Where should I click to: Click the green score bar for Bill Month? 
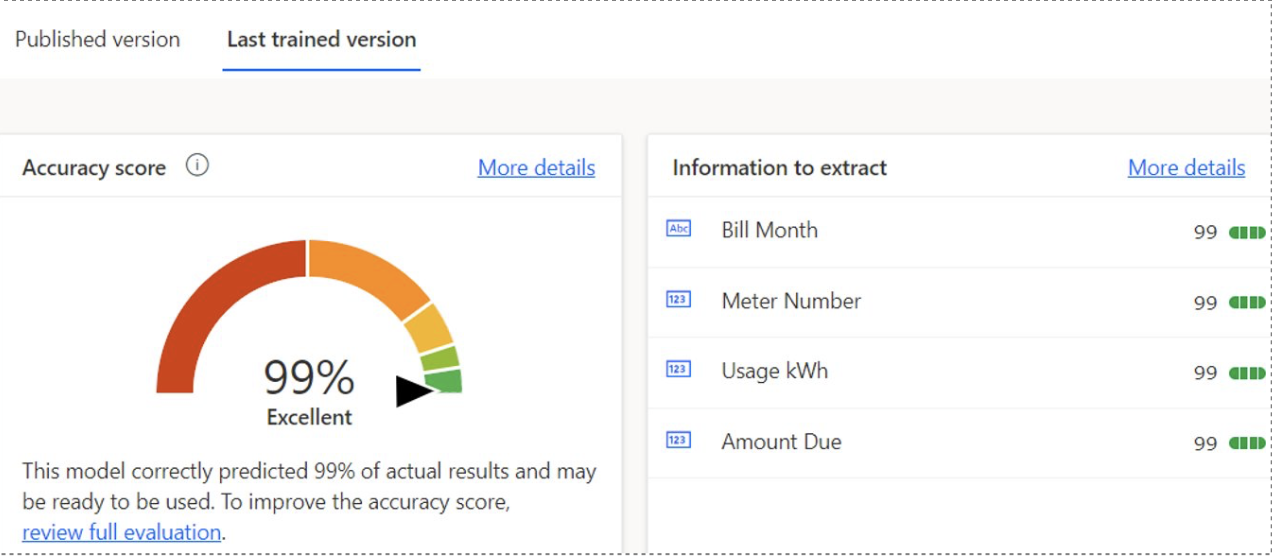coord(1246,232)
